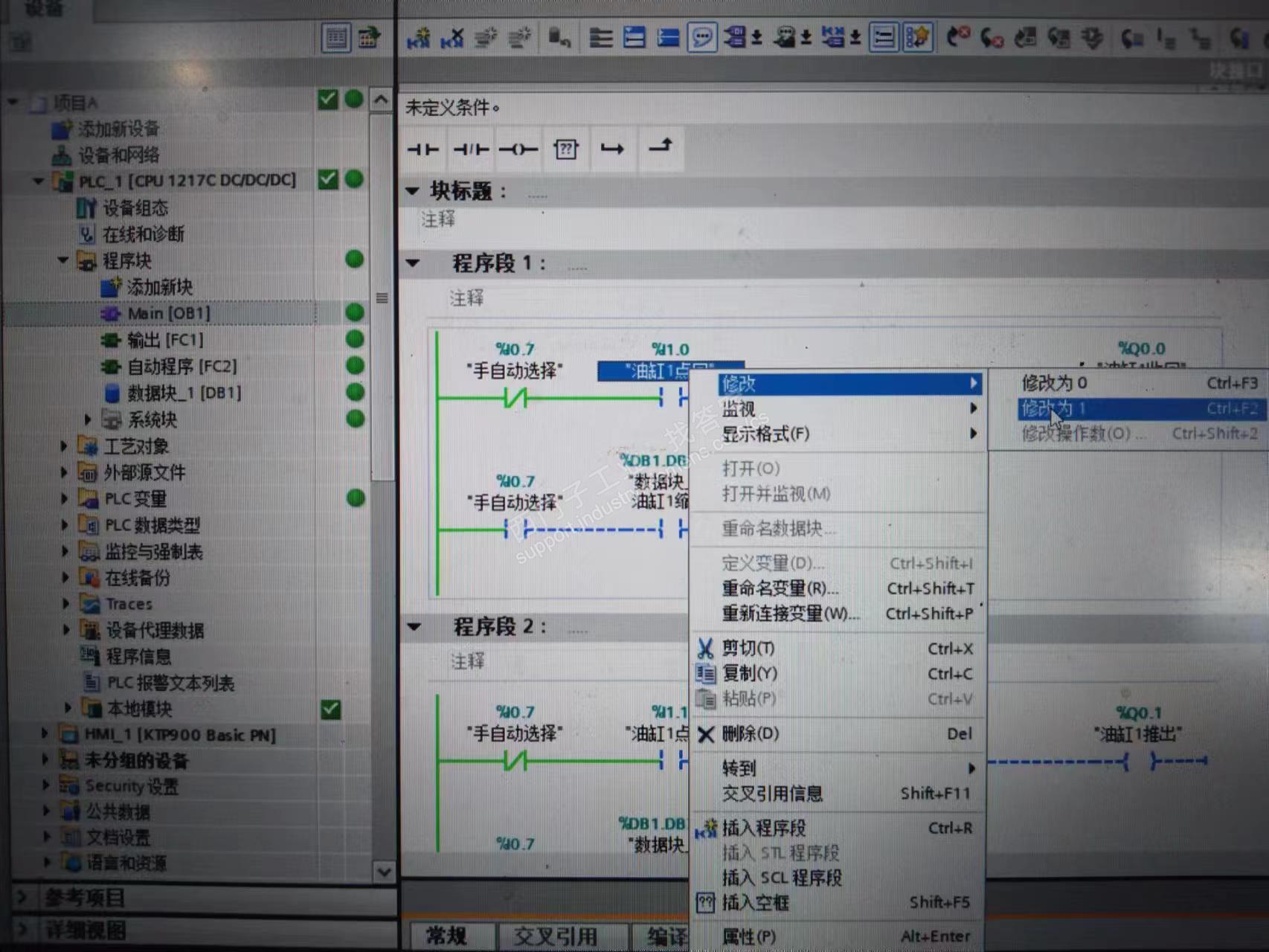Open 设备和网络 in the project tree
This screenshot has width=1269, height=952.
click(118, 155)
